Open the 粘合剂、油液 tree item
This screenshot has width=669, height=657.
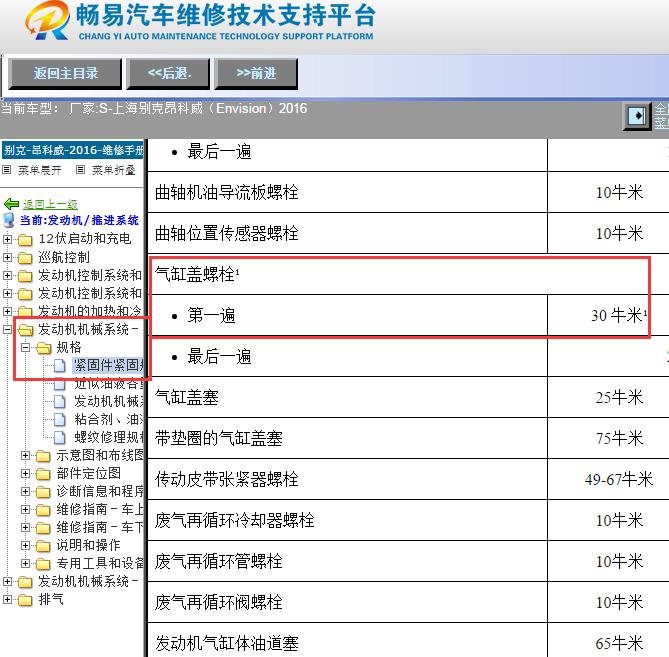click(109, 419)
